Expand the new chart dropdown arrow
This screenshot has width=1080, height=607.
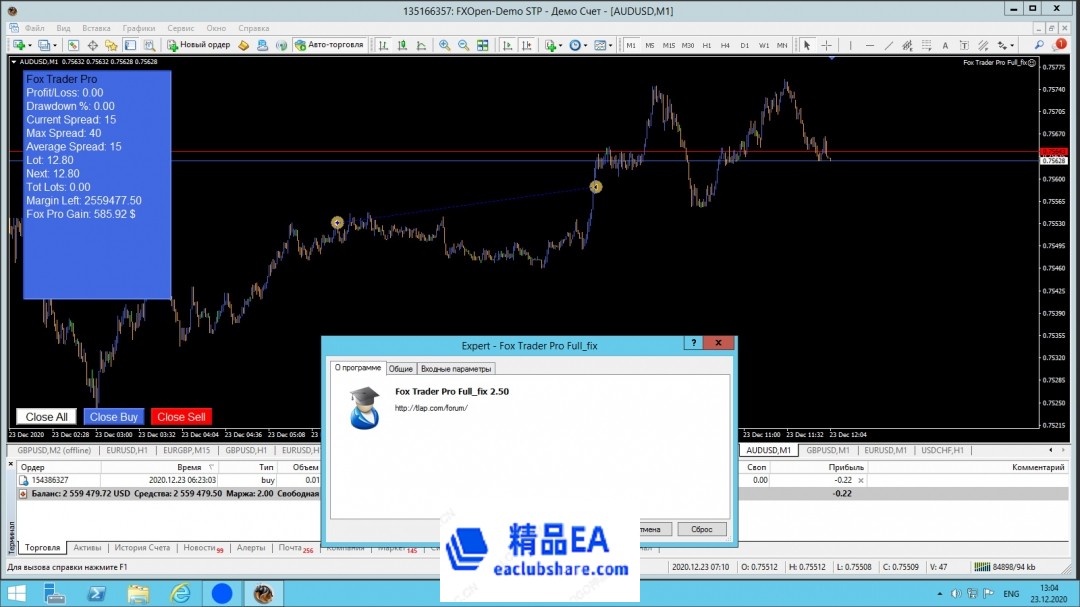(x=30, y=45)
